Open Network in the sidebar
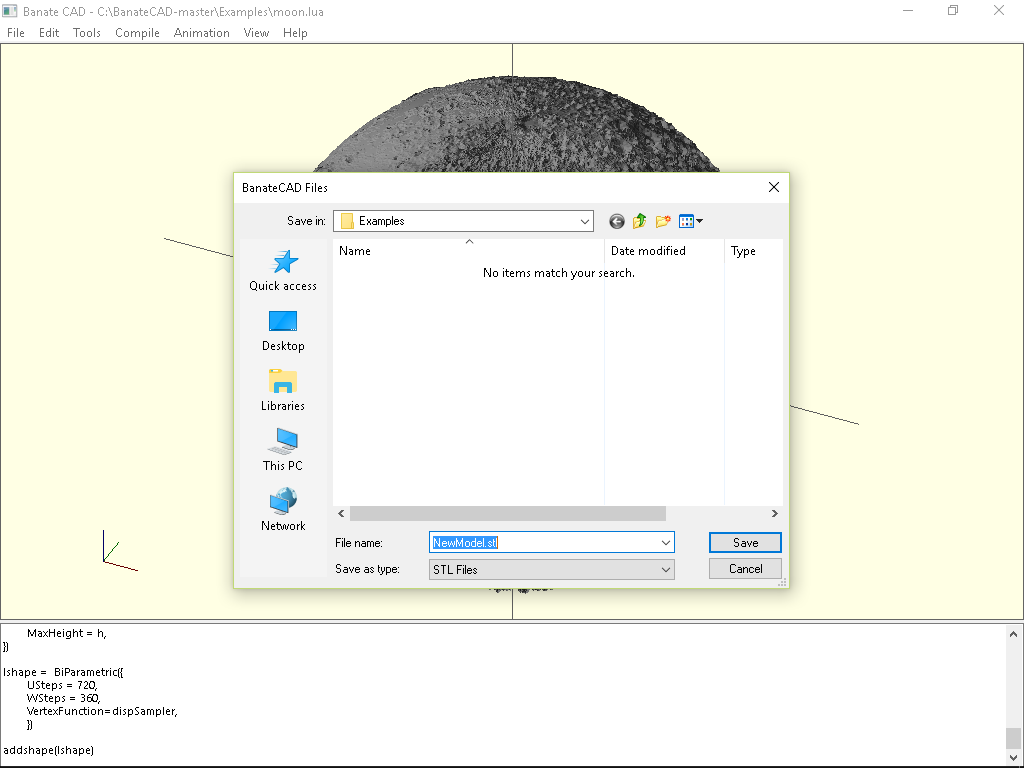The width and height of the screenshot is (1024, 768). click(283, 508)
